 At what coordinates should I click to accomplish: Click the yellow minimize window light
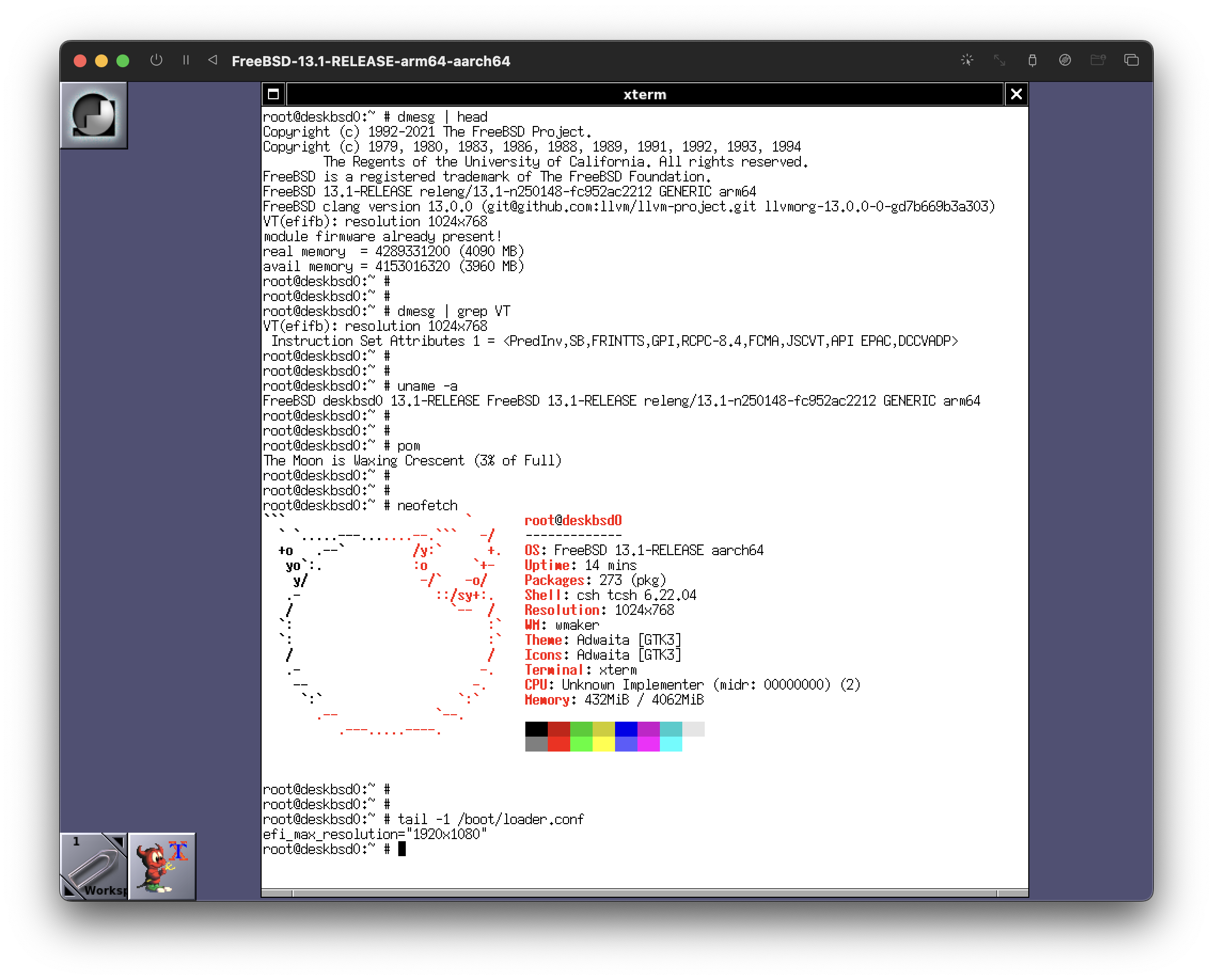101,61
